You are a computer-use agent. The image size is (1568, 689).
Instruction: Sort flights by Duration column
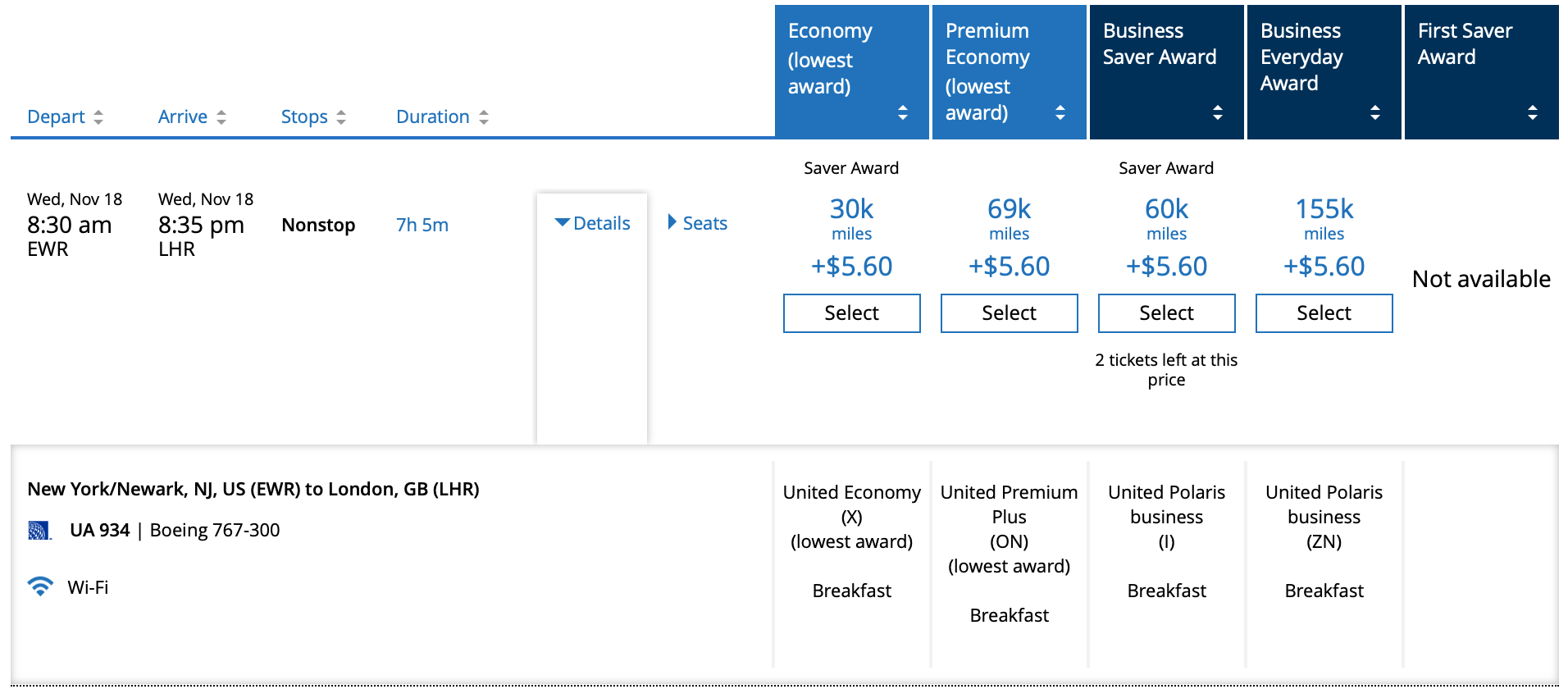pos(442,116)
